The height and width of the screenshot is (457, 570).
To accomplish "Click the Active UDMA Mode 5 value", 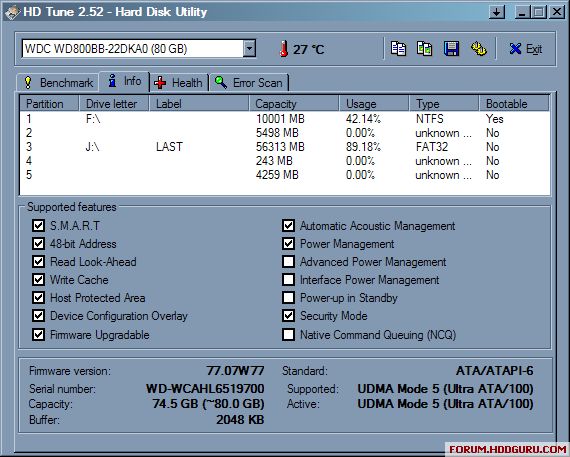I will [x=445, y=404].
